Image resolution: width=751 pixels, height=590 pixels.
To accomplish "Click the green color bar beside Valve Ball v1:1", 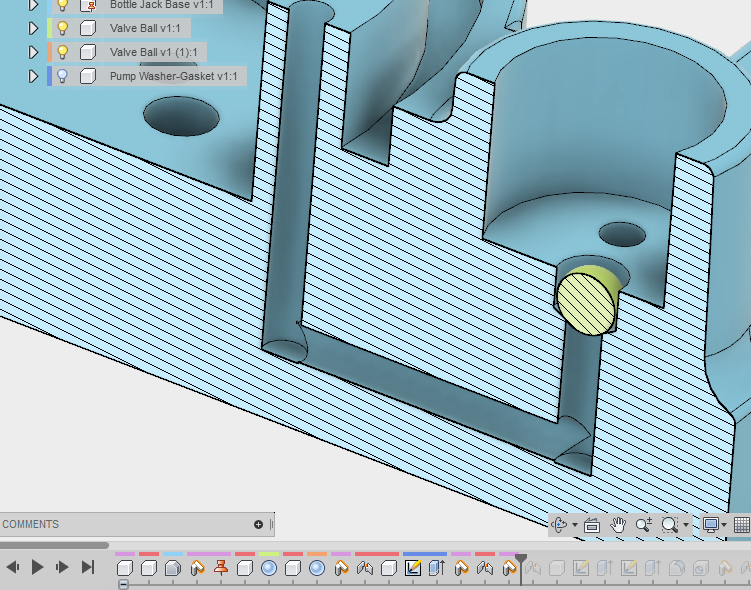I will point(49,28).
